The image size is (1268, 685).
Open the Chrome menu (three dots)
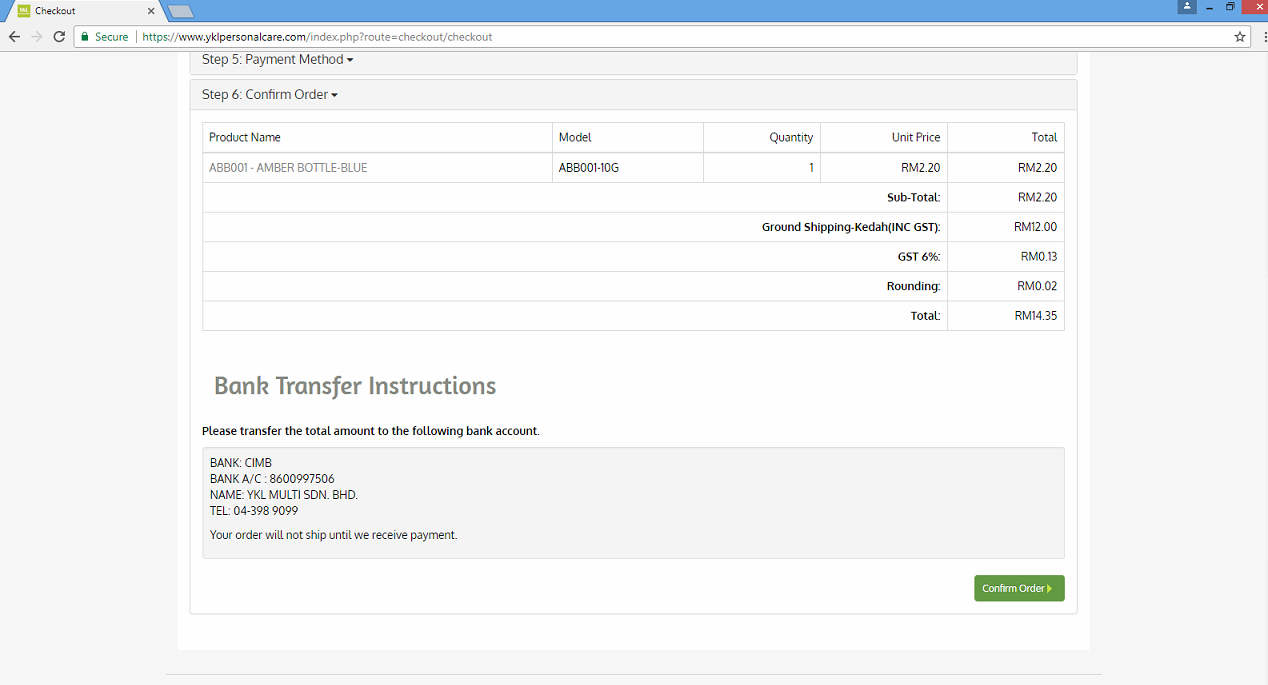tap(1263, 37)
